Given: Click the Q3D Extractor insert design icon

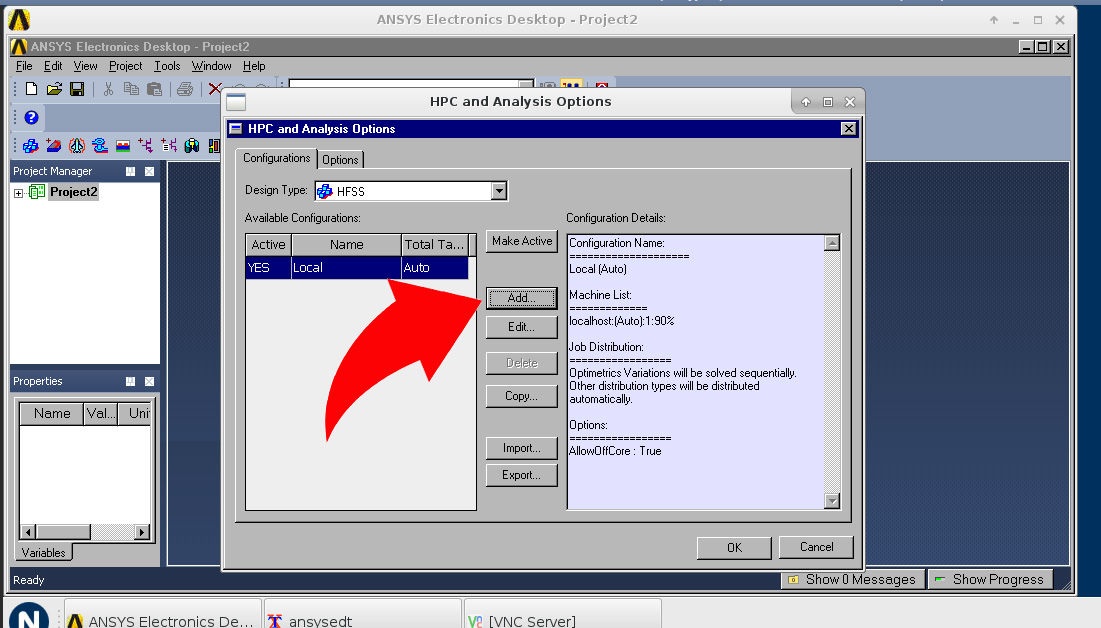Looking at the screenshot, I should (100, 145).
